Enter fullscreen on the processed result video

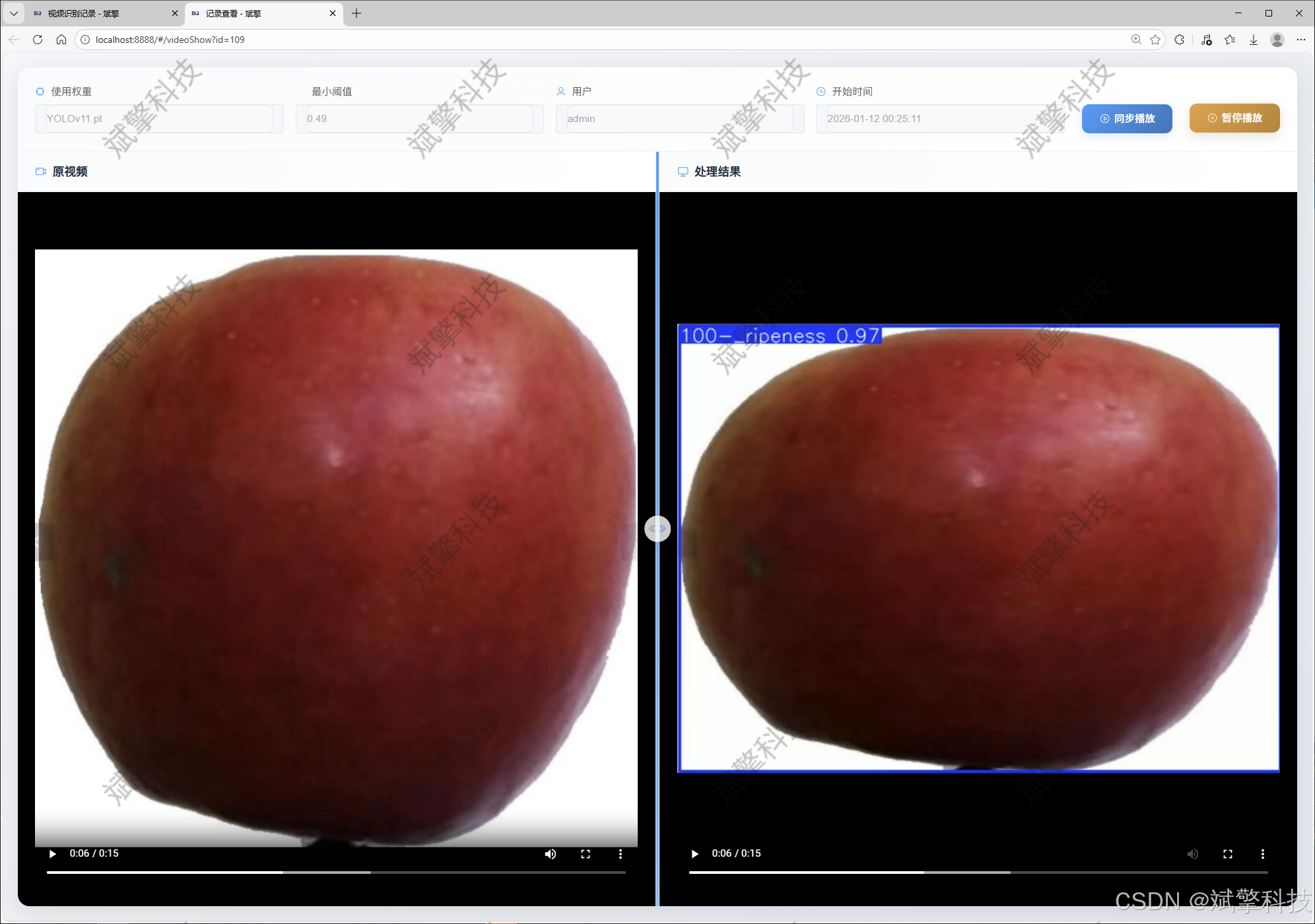click(1228, 853)
